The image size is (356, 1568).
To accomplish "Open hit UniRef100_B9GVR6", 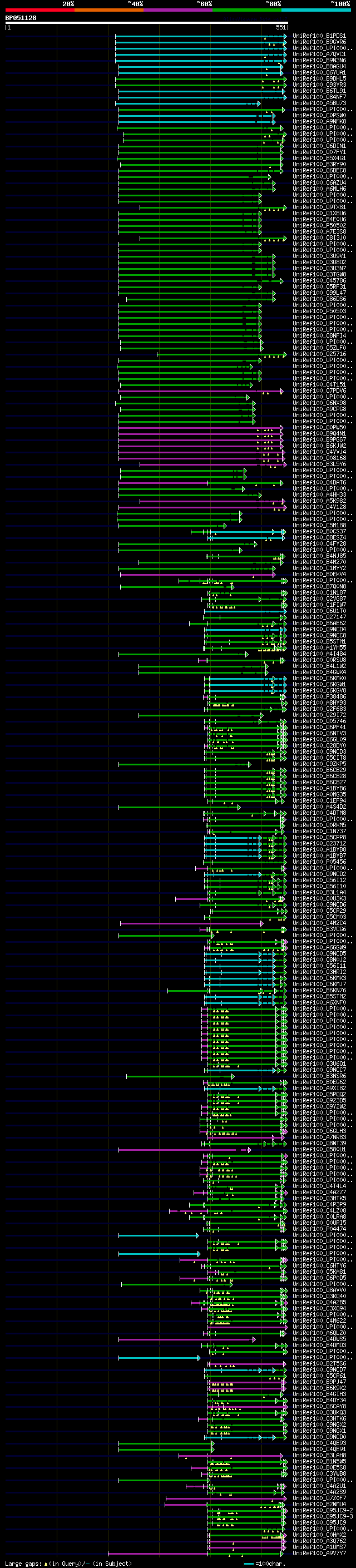I will 319,42.
